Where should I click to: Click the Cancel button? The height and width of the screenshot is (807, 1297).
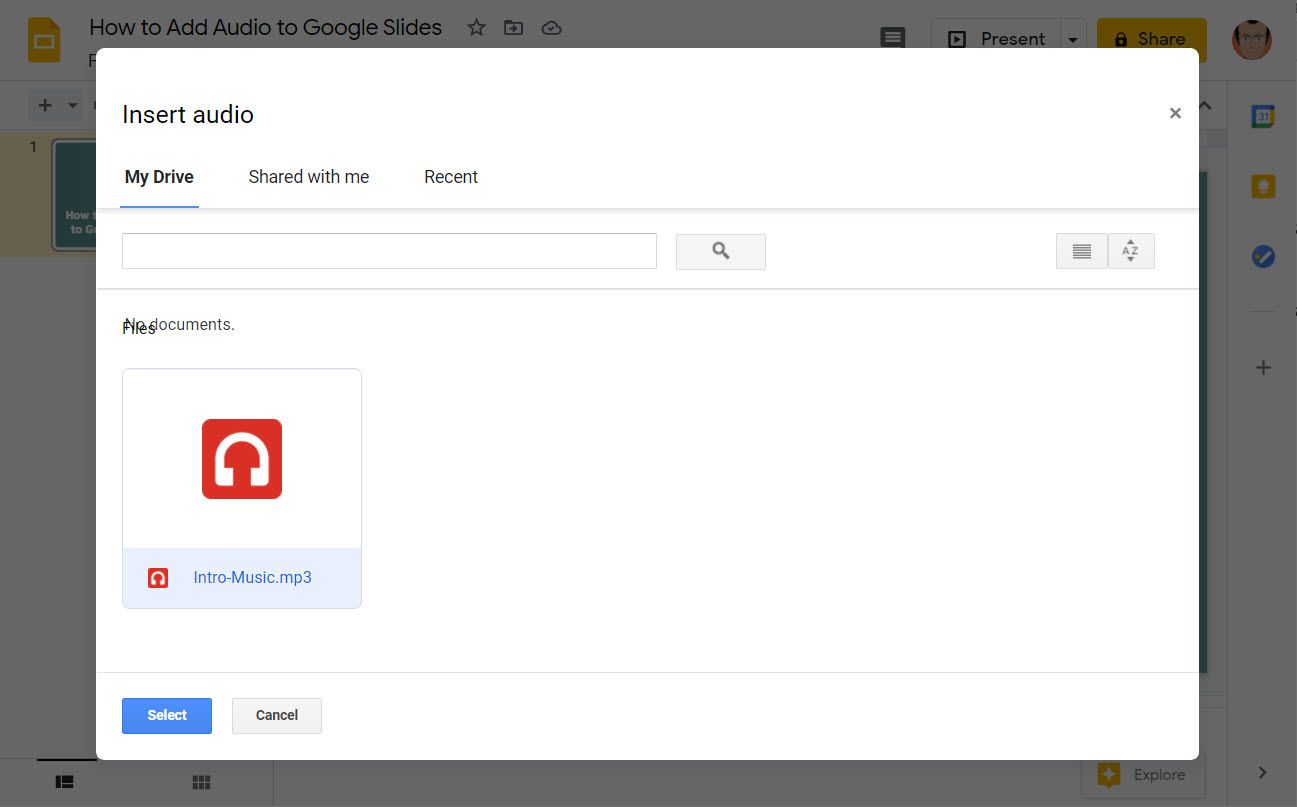pos(277,716)
